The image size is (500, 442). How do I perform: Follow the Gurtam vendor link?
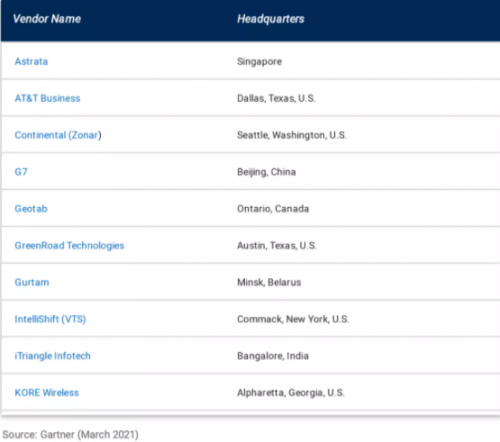point(32,282)
